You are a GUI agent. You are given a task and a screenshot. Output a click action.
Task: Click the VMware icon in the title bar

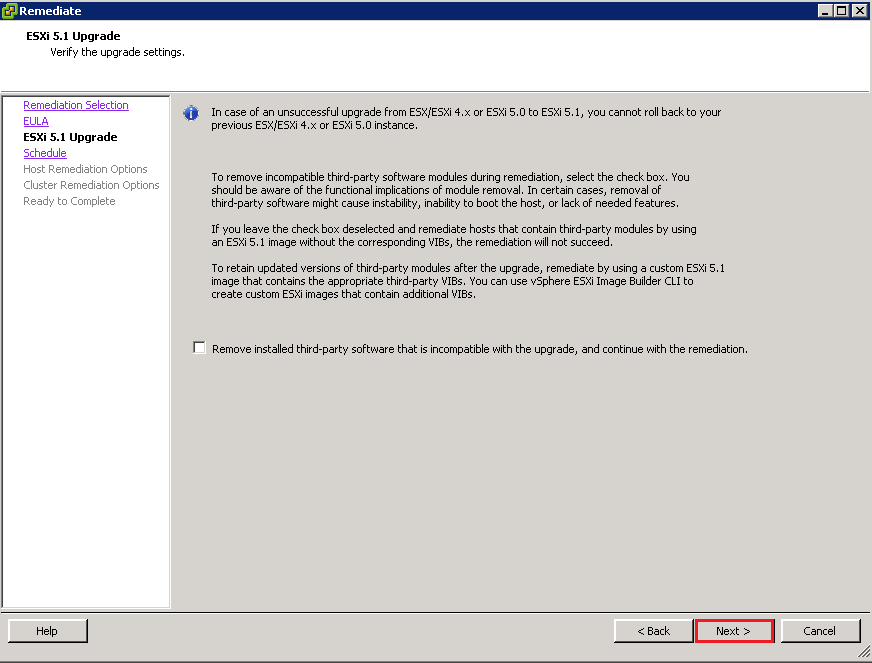10,11
